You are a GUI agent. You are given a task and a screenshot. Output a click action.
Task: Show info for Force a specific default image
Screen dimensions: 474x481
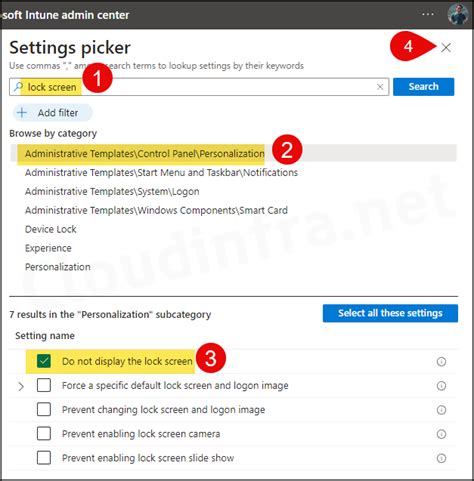(x=441, y=386)
